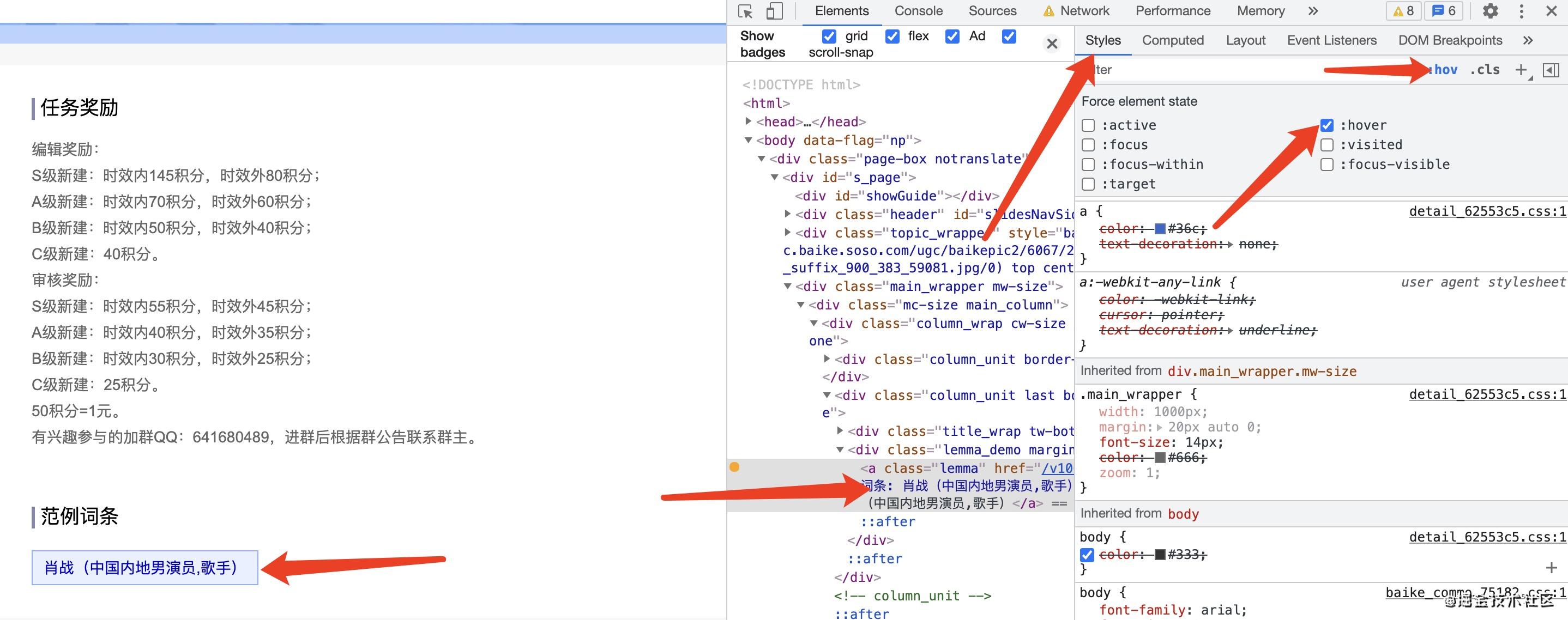Switch to the Console tab
Viewport: 1568px width, 620px height.
pos(918,11)
